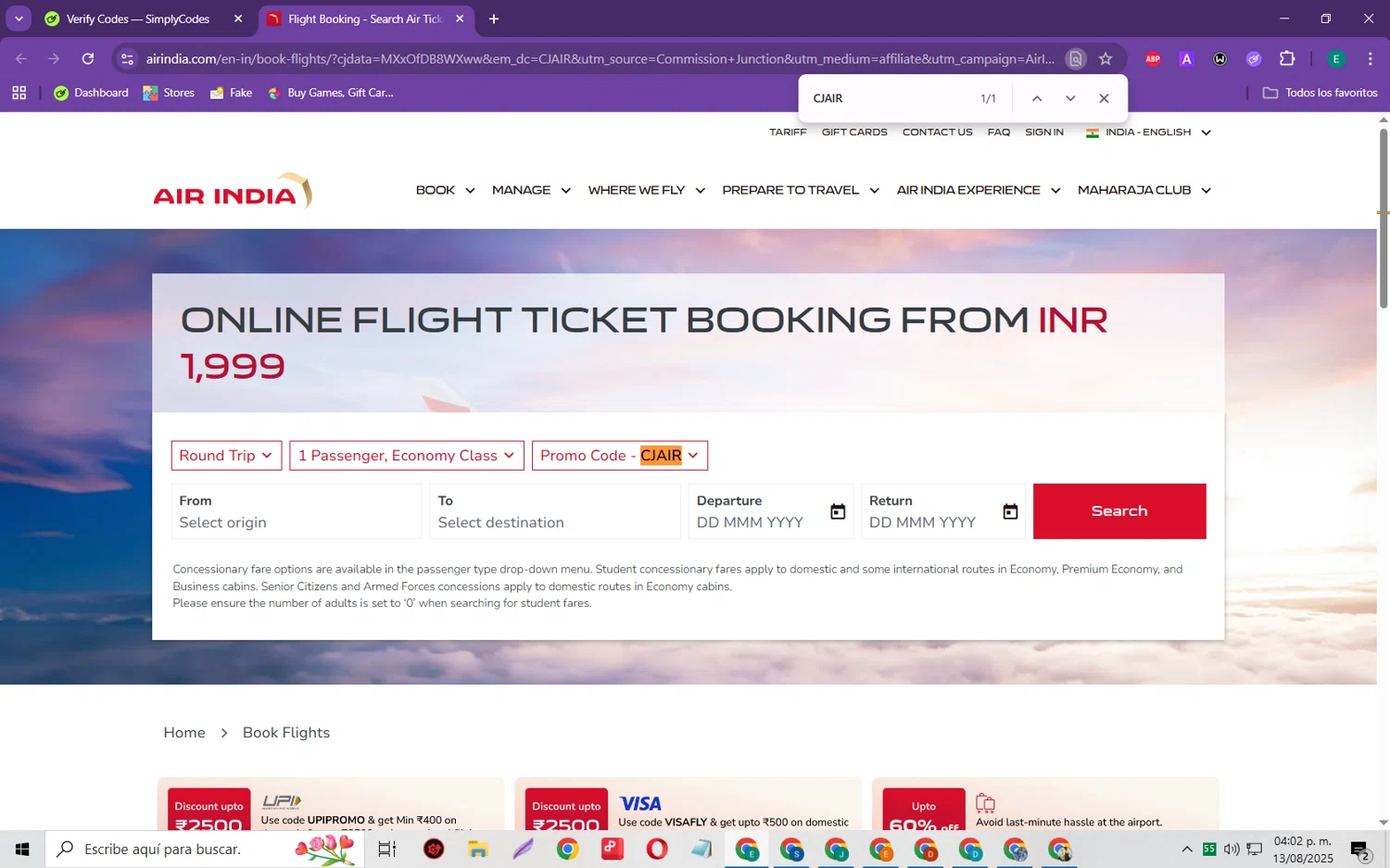This screenshot has height=868, width=1390.
Task: Close the Verify Codes SimplyCodes tab
Action: 238,19
